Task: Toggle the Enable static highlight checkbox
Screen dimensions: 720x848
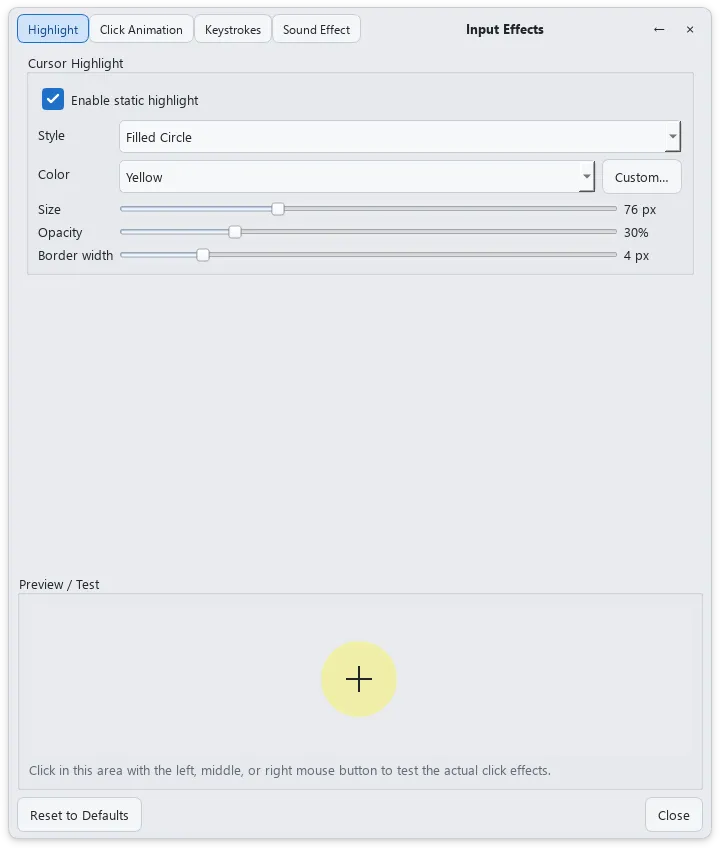Action: [53, 100]
